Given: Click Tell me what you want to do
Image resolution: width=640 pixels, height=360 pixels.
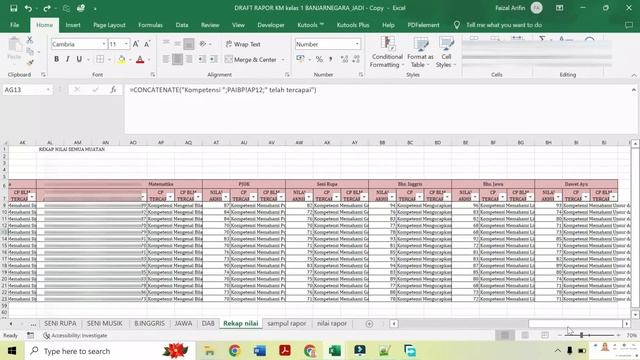Looking at the screenshot, I should 504,25.
